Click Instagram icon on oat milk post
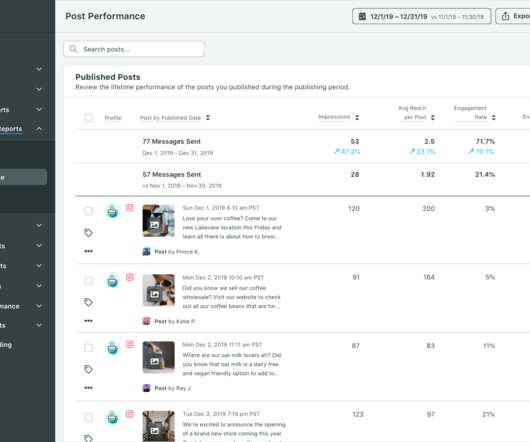The width and height of the screenshot is (530, 442). click(130, 344)
